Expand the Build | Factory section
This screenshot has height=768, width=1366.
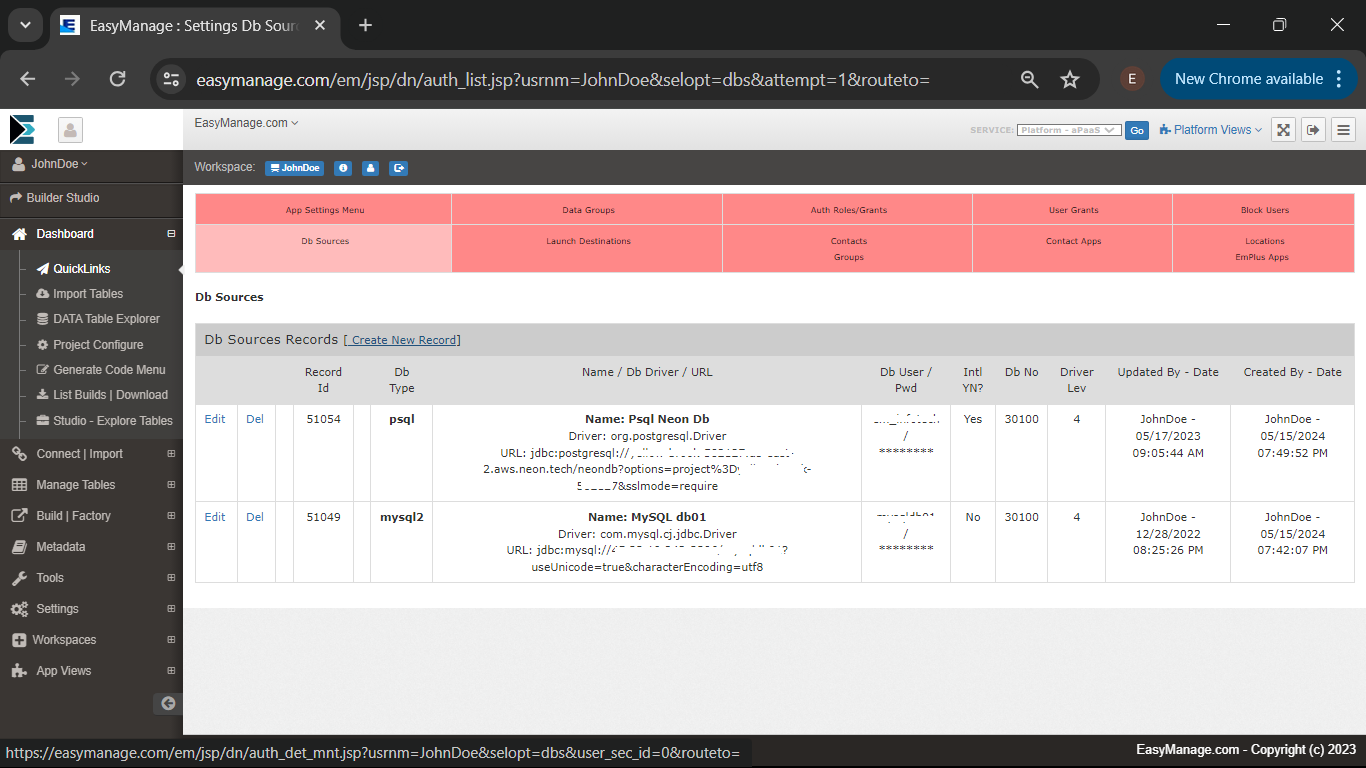171,516
